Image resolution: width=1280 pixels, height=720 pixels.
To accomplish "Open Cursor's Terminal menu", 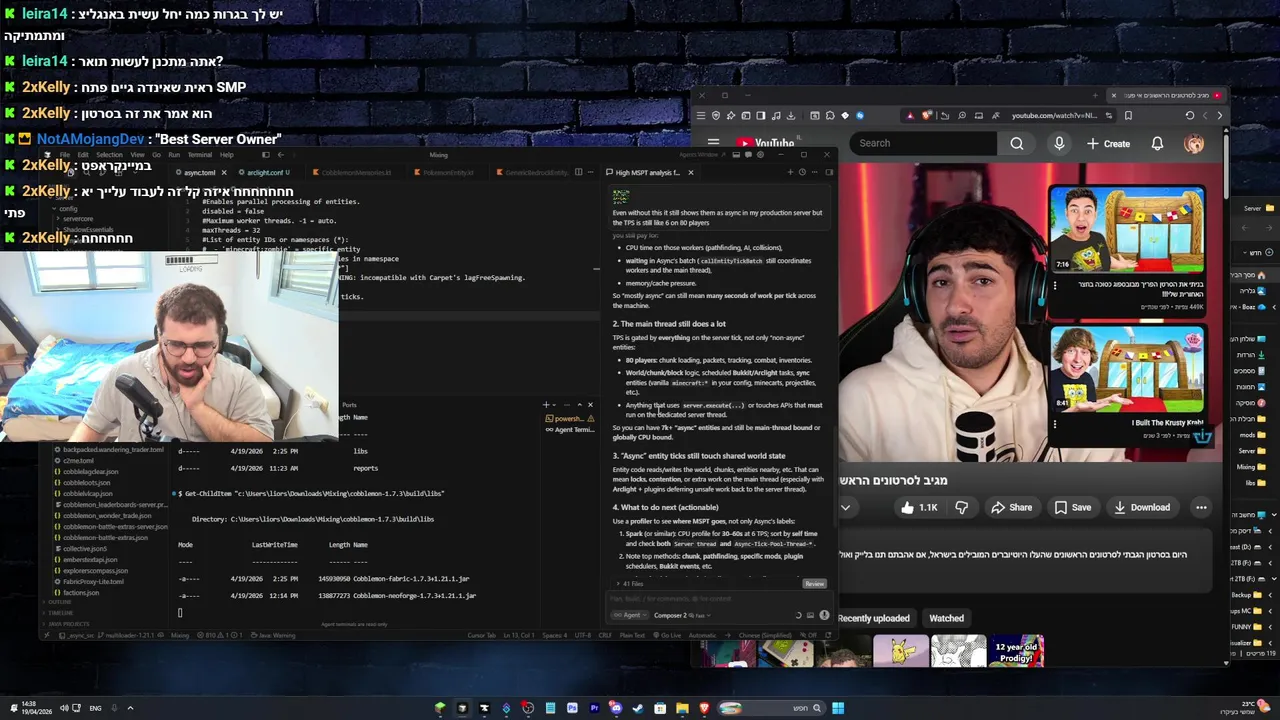I will pyautogui.click(x=200, y=155).
